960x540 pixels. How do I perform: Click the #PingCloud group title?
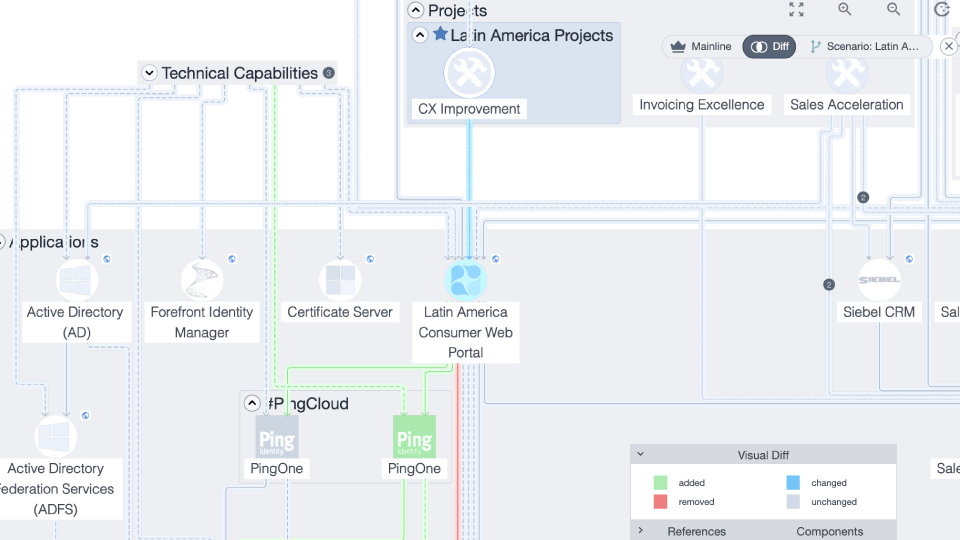click(x=308, y=404)
